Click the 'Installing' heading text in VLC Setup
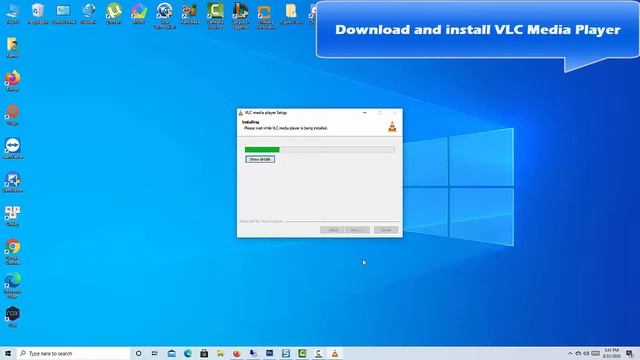The height and width of the screenshot is (360, 640). (x=250, y=122)
